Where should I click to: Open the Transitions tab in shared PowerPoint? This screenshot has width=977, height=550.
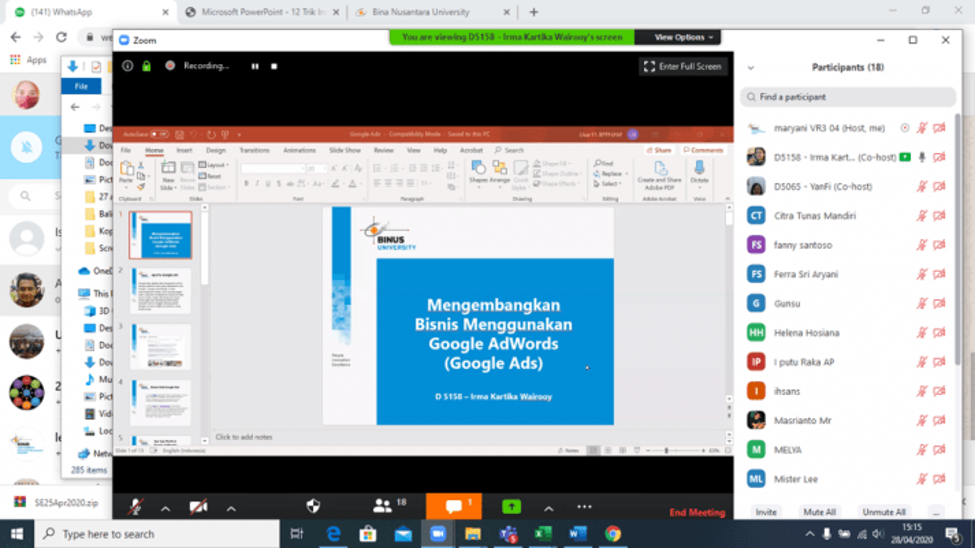click(254, 151)
